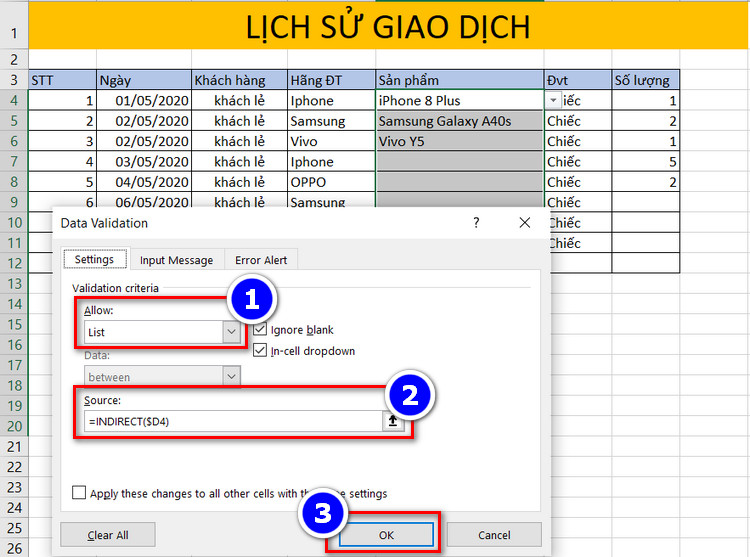Expand the disabled Data dropdown showing between
The height and width of the screenshot is (557, 750).
232,376
